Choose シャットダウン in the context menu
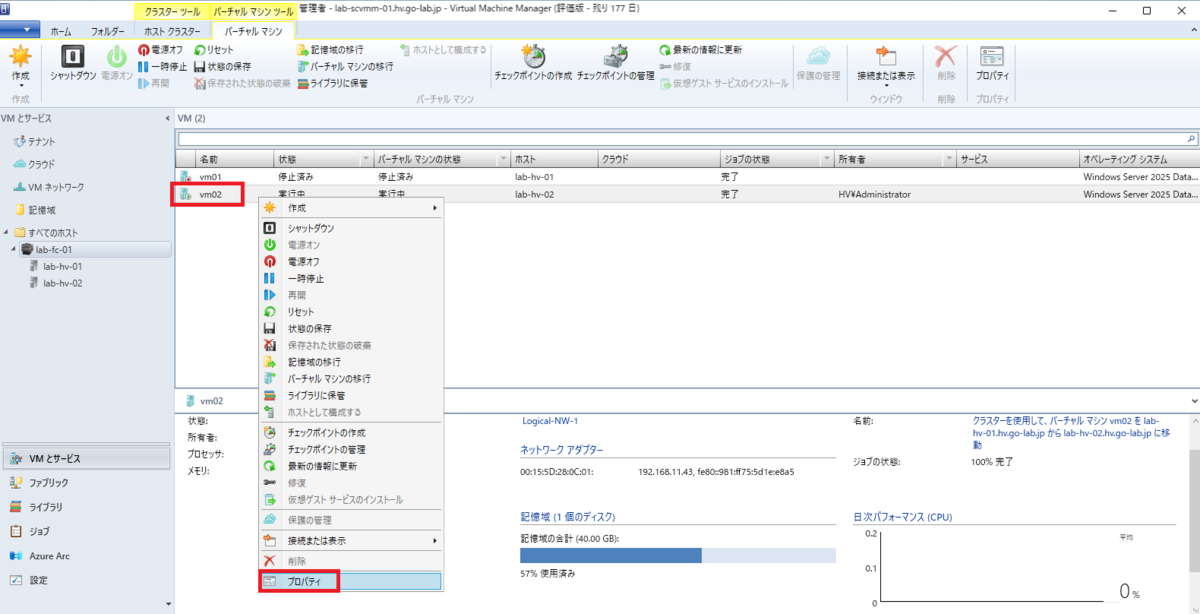 point(351,228)
